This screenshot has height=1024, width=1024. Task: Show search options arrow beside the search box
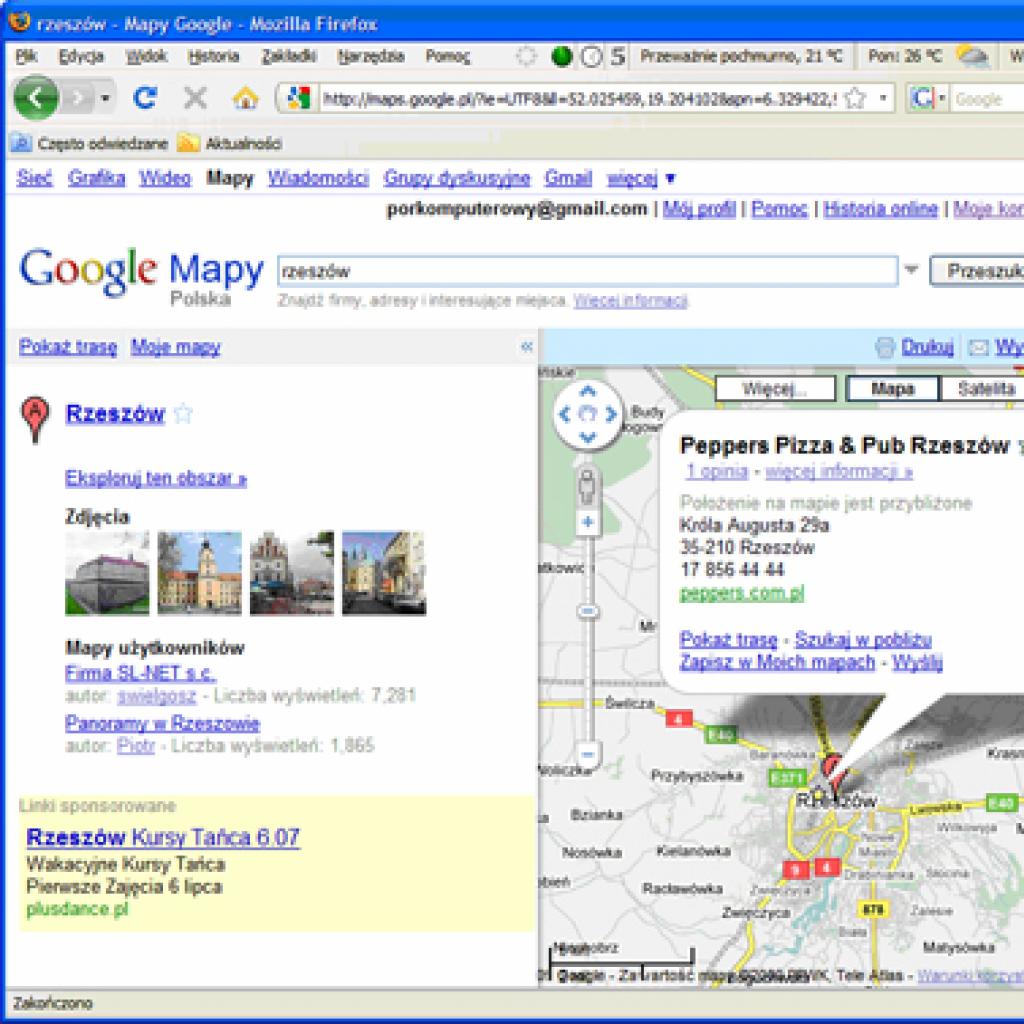[911, 270]
